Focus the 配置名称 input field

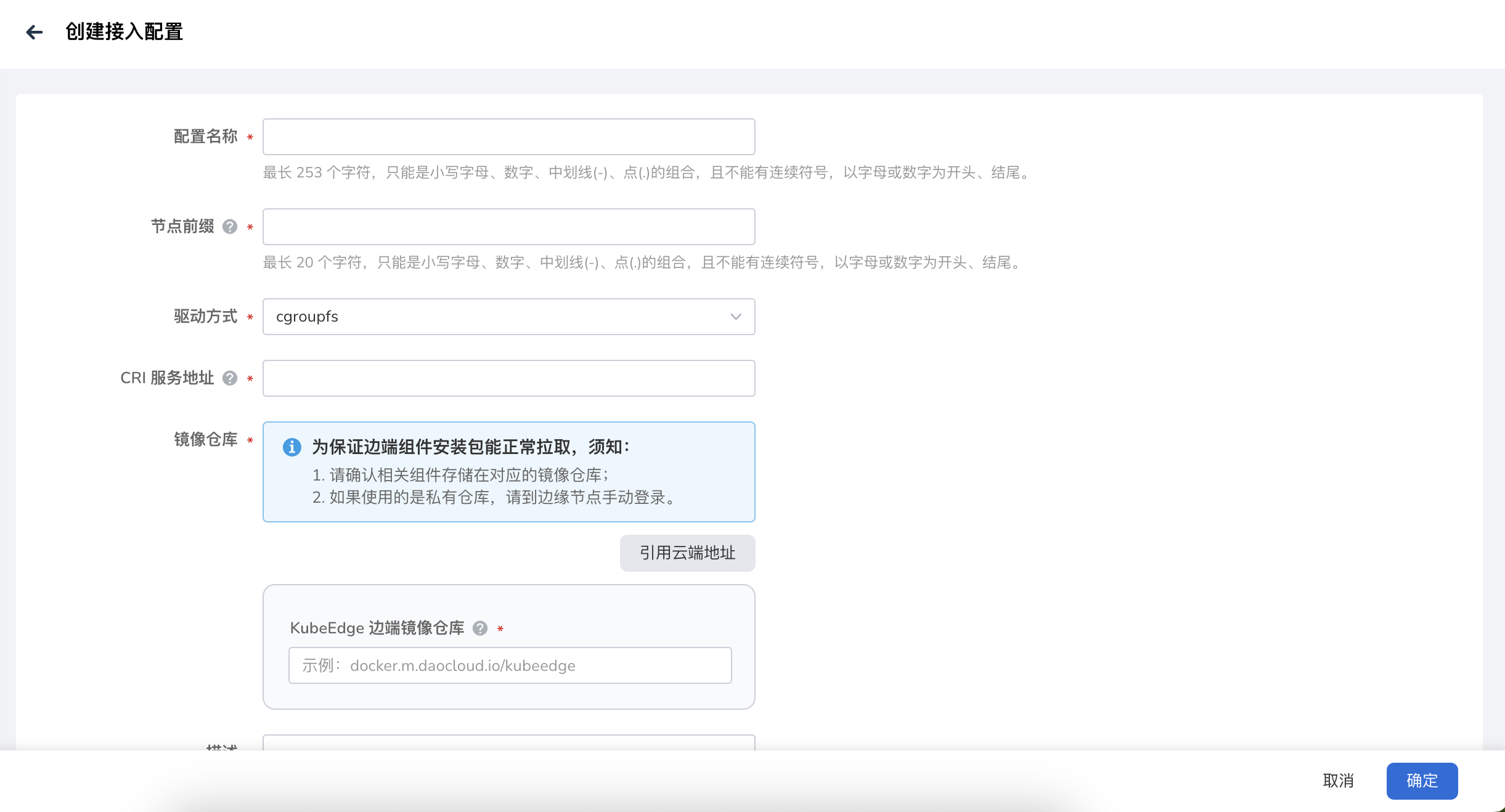[x=508, y=137]
